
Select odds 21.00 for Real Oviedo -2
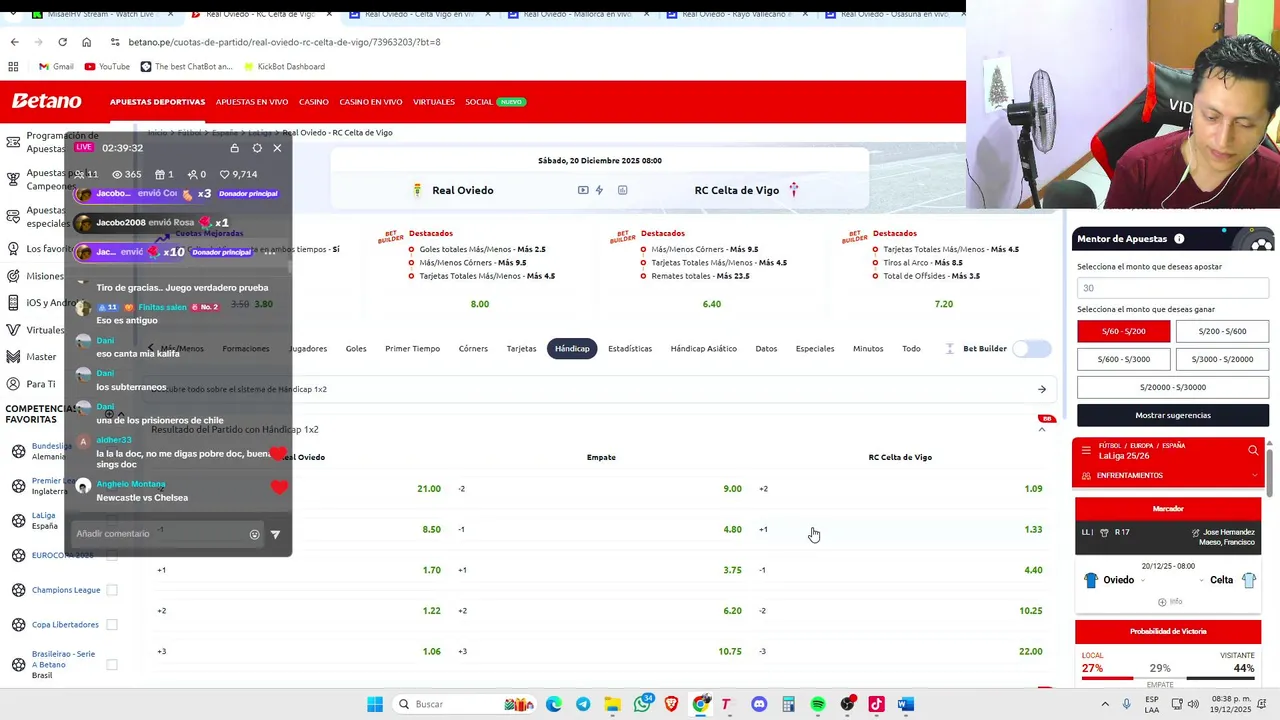(x=429, y=489)
